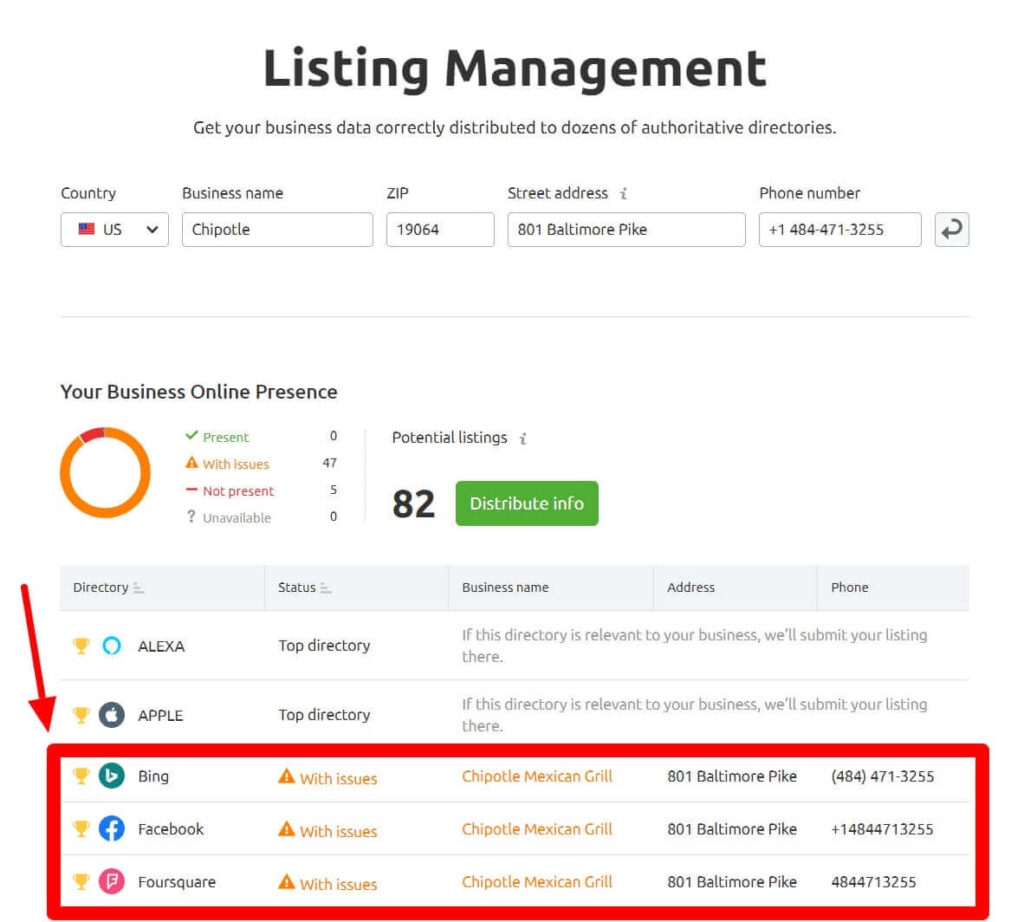The image size is (1024, 922).
Task: Click the trophy icon in Foursquare row
Action: (x=81, y=882)
